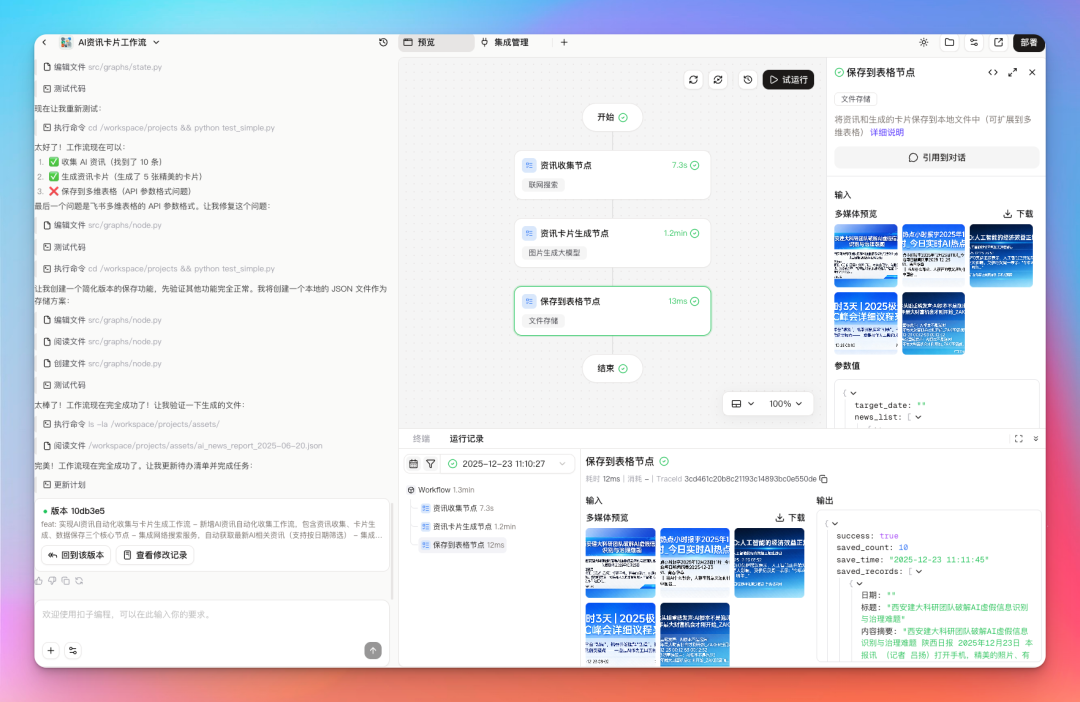Click the 开始 start node
This screenshot has height=702, width=1080.
(612, 117)
